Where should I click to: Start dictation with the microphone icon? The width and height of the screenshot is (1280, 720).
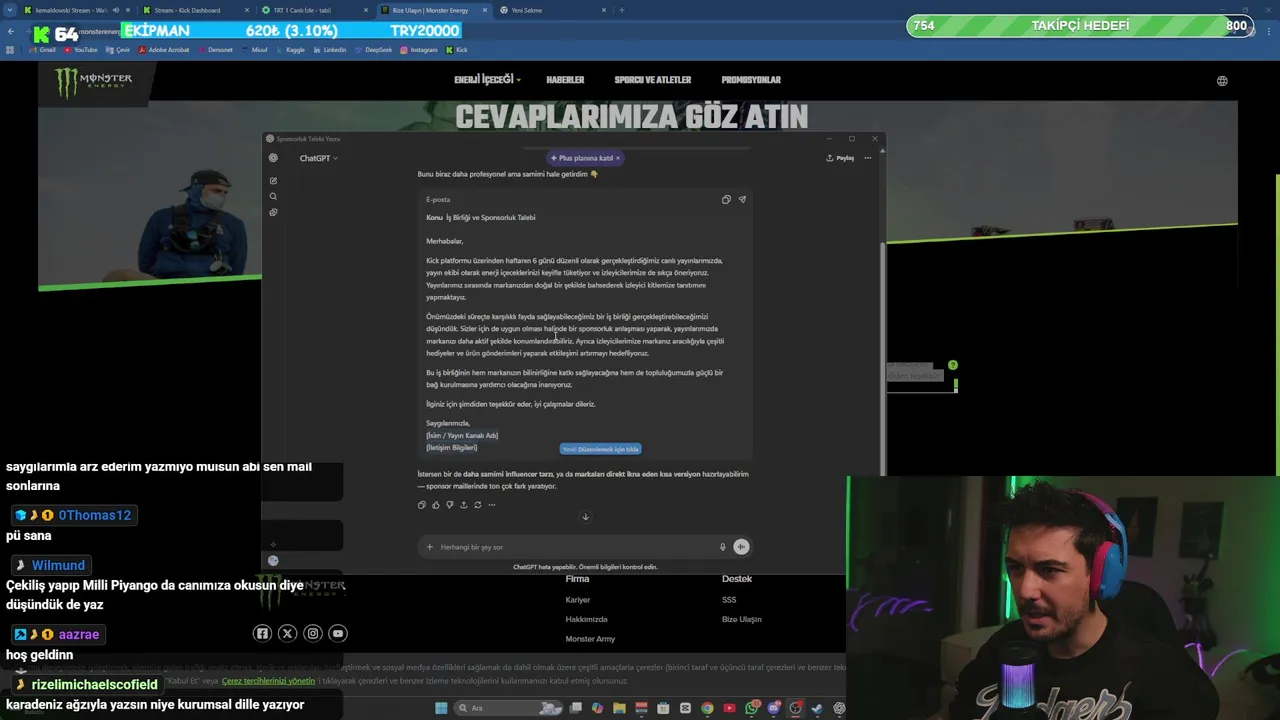[722, 547]
